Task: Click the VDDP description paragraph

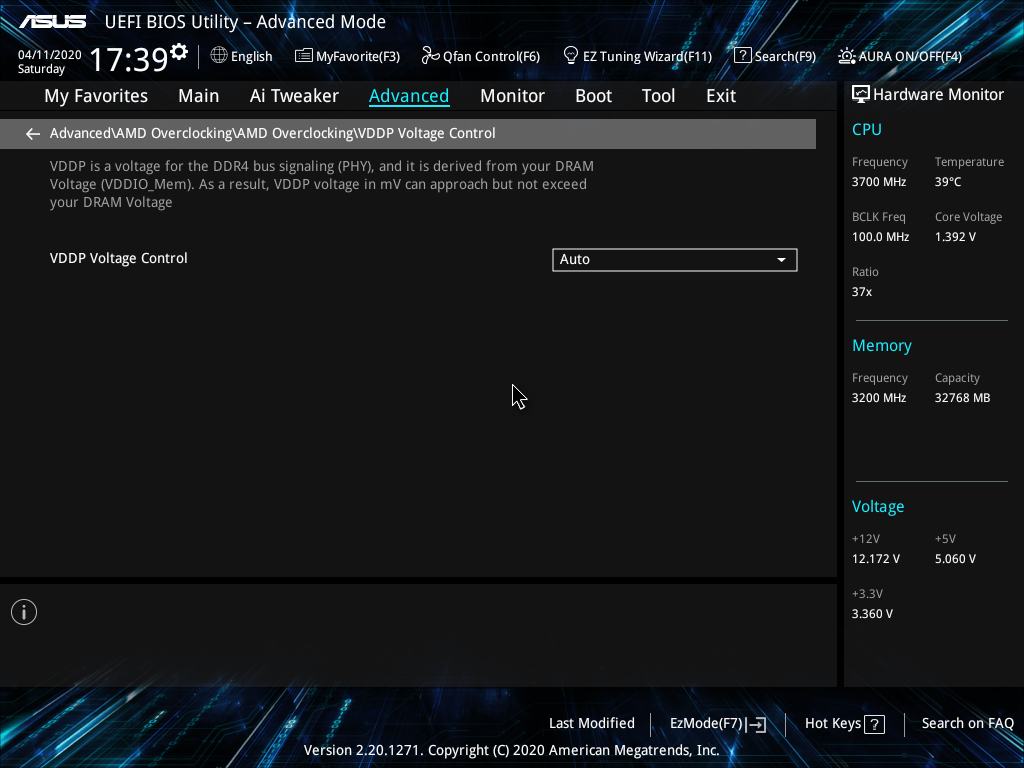Action: tap(321, 184)
